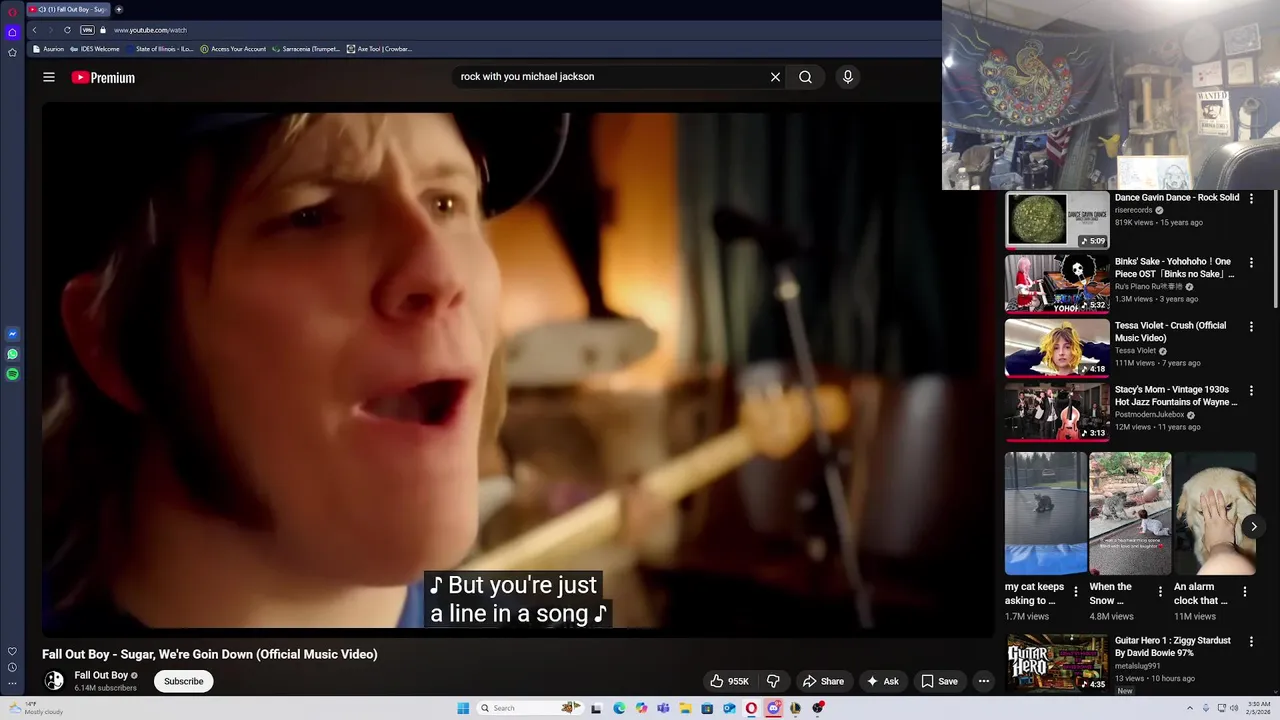Viewport: 1280px width, 720px height.
Task: Open Microsoft Edge from the taskbar
Action: (x=619, y=708)
